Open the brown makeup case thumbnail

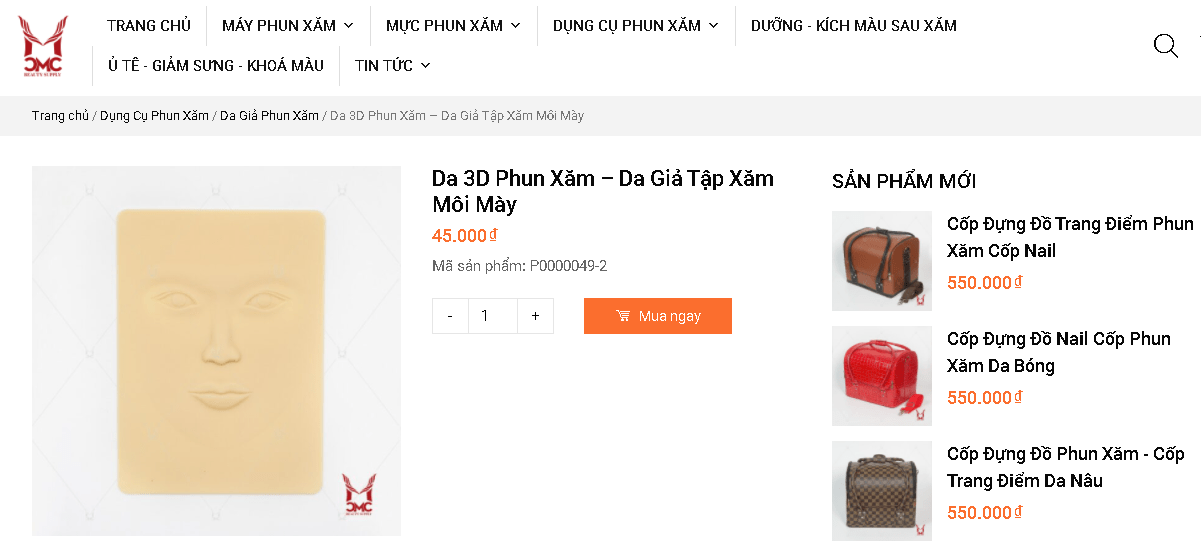pyautogui.click(x=882, y=261)
